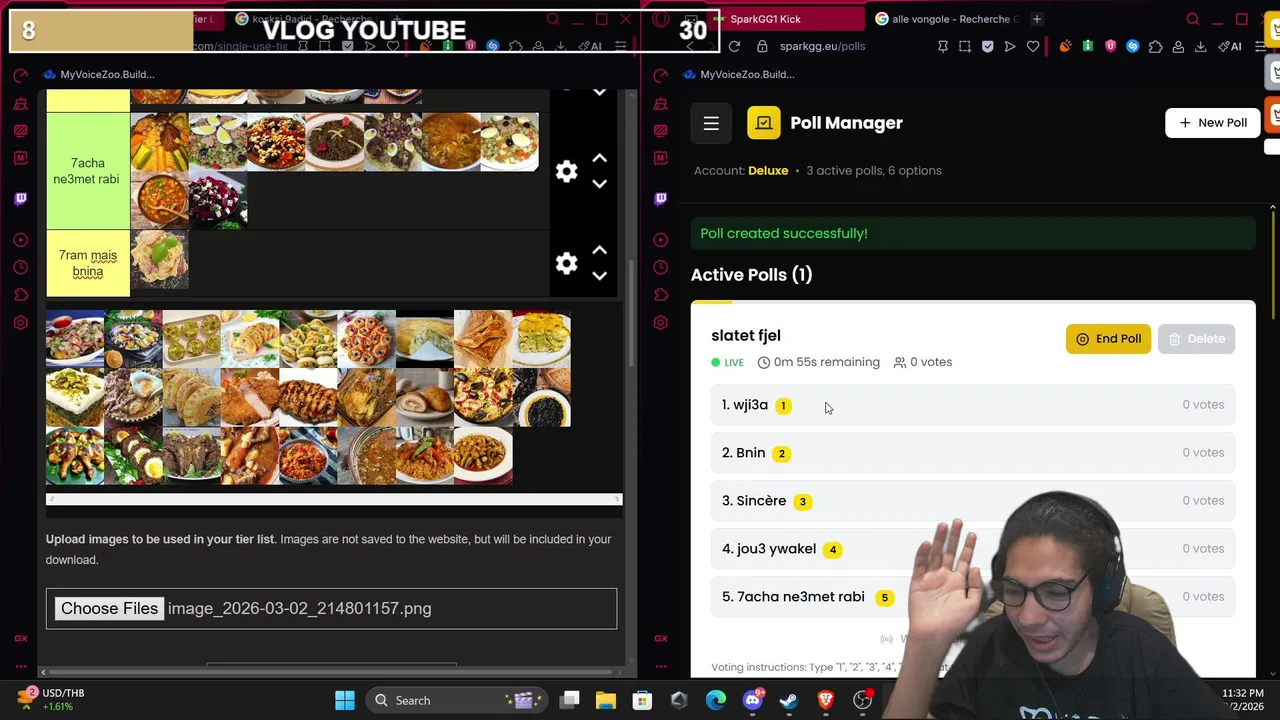
Task: Open the hamburger menu in Poll Manager
Action: coord(711,123)
